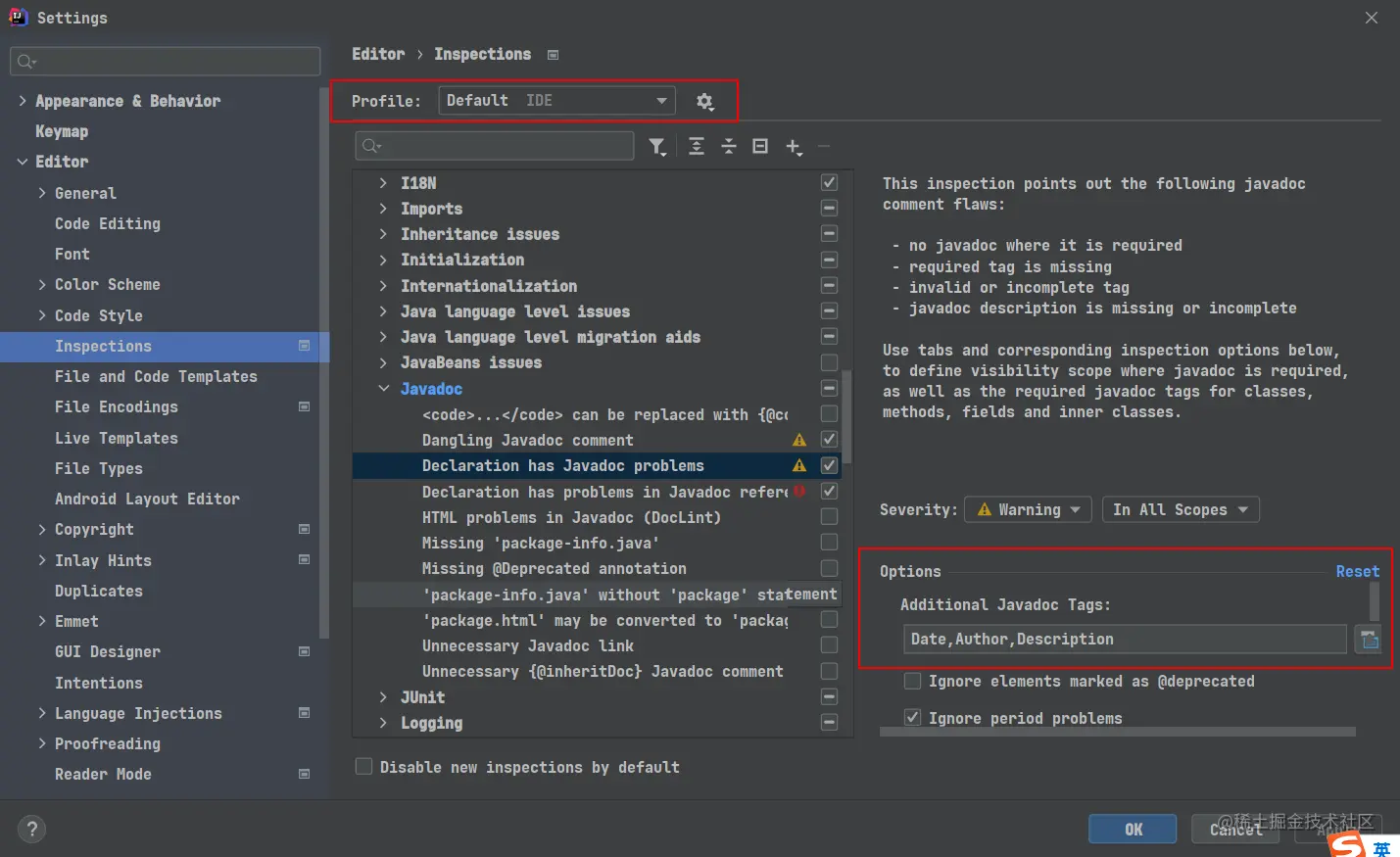Screen dimensions: 1400x857
Task: Reset to empty toolbar icon
Action: pyautogui.click(x=760, y=146)
